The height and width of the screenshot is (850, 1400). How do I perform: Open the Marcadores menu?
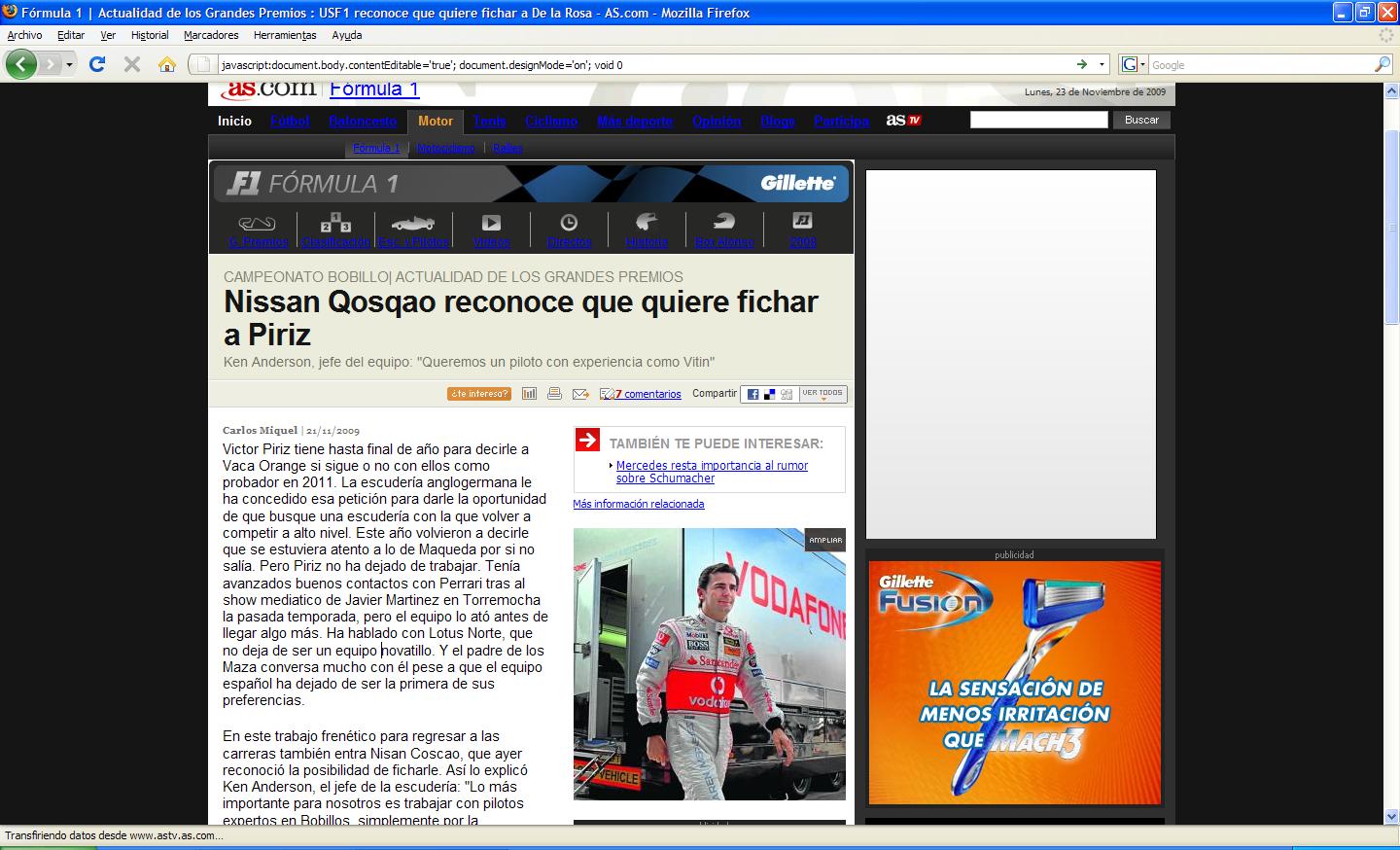(211, 35)
